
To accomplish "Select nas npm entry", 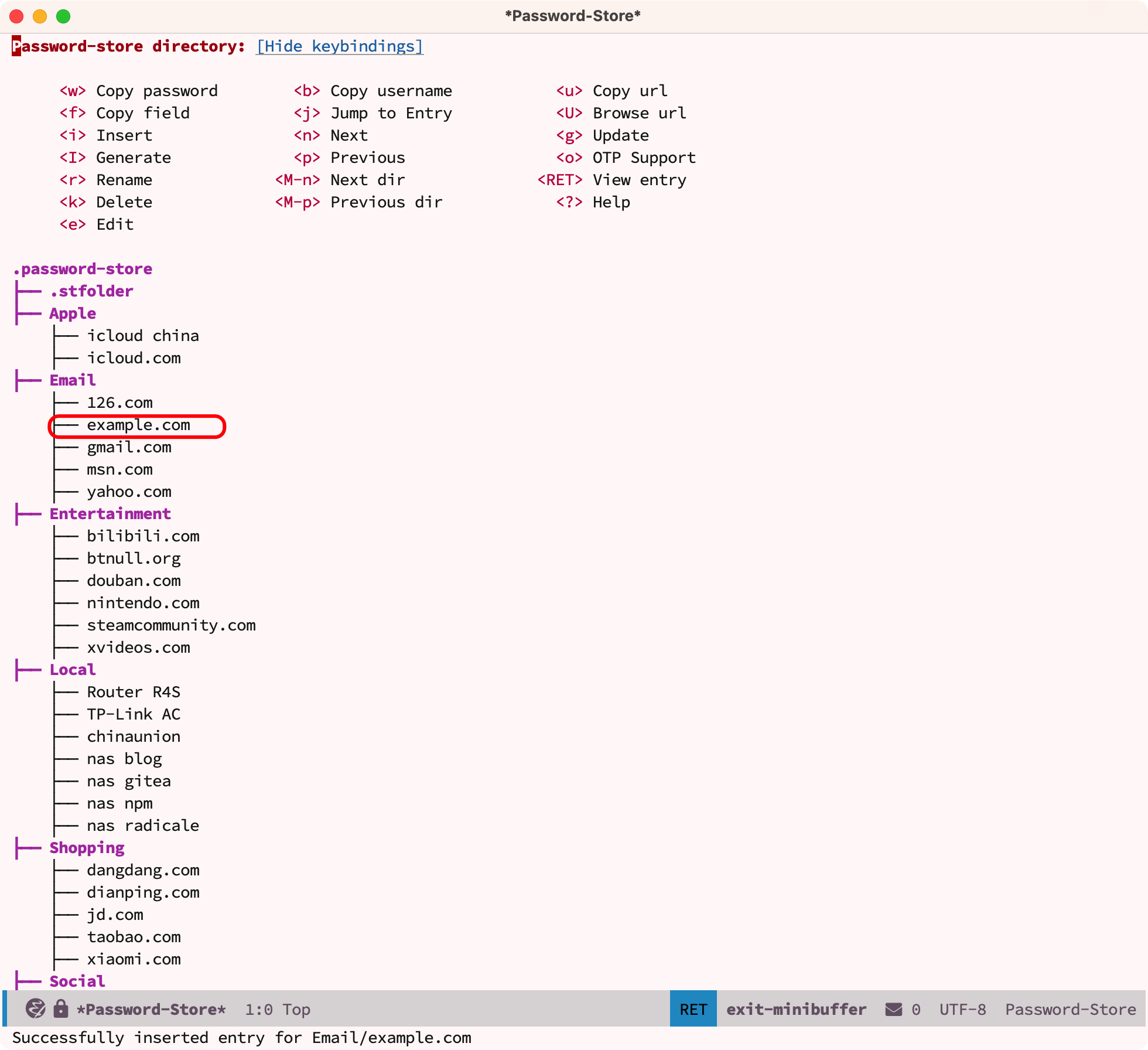I will [119, 803].
